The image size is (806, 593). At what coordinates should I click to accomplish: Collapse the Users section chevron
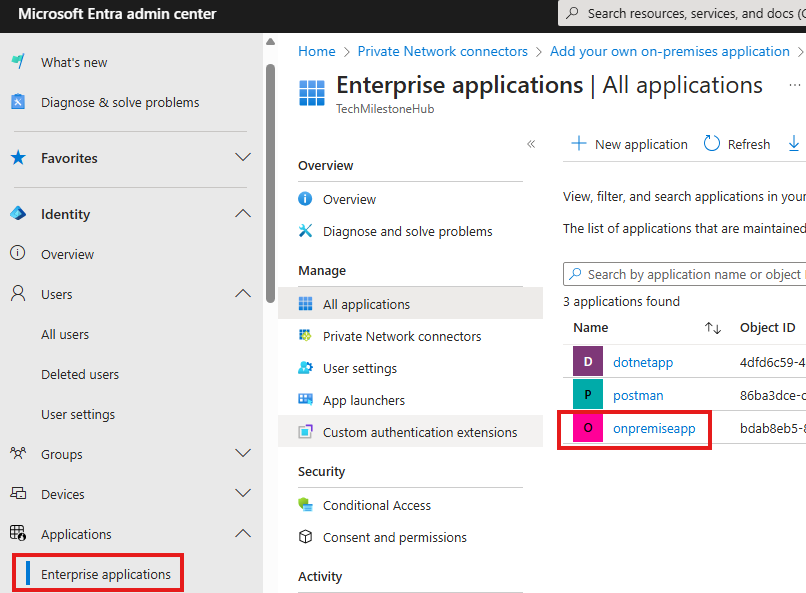pos(243,293)
